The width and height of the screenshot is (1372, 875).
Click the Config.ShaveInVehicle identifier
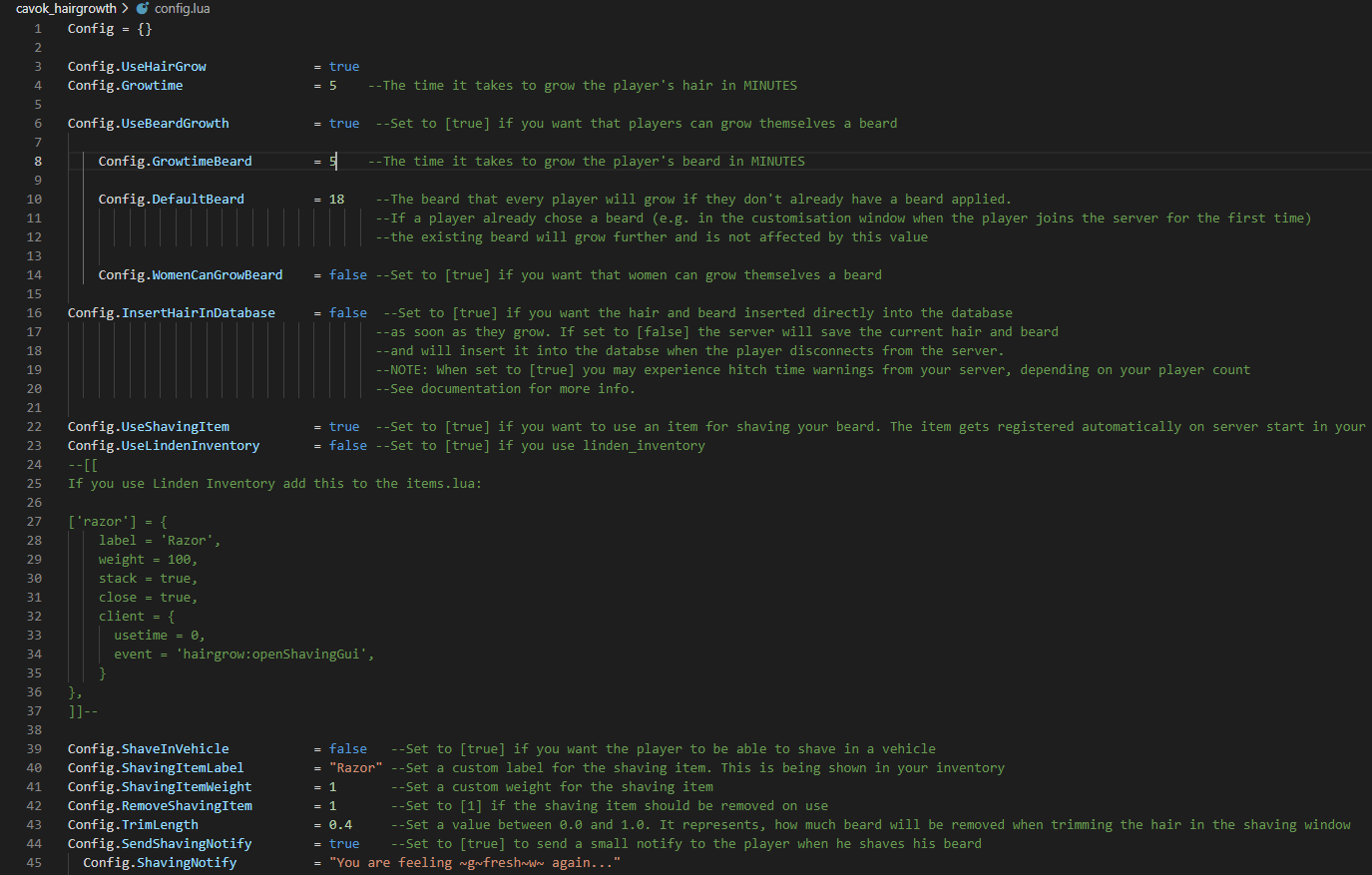coord(149,748)
